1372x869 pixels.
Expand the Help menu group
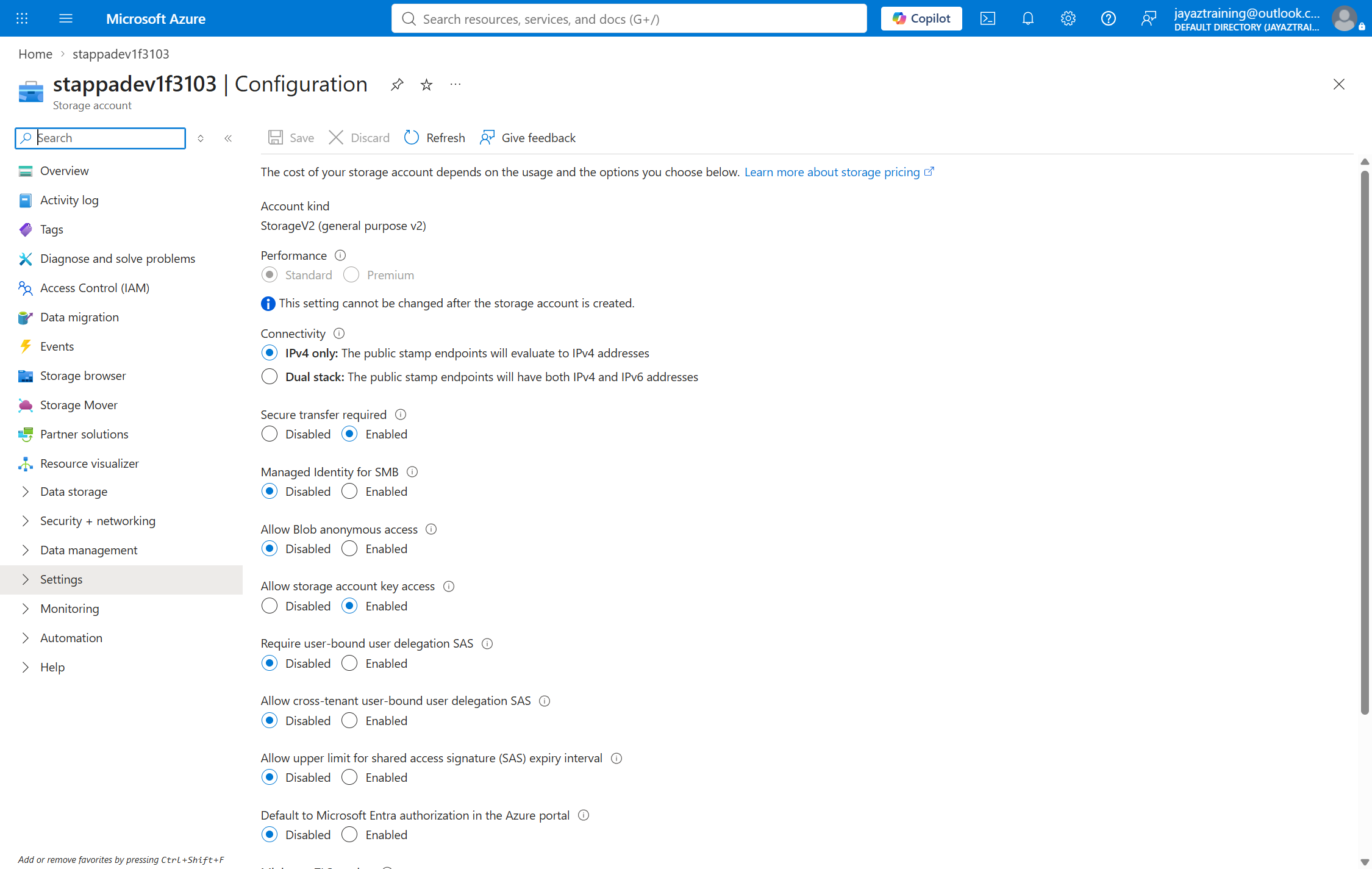pos(121,667)
